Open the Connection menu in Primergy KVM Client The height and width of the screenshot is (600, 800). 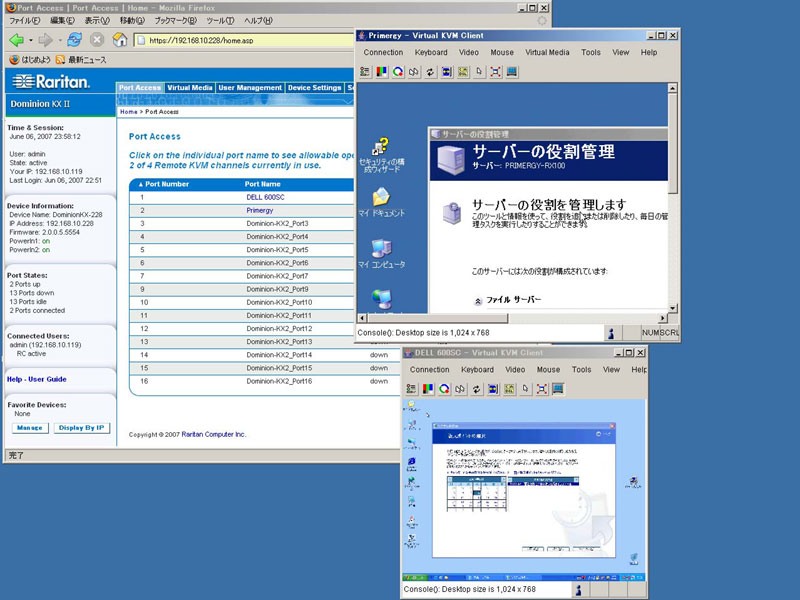383,53
